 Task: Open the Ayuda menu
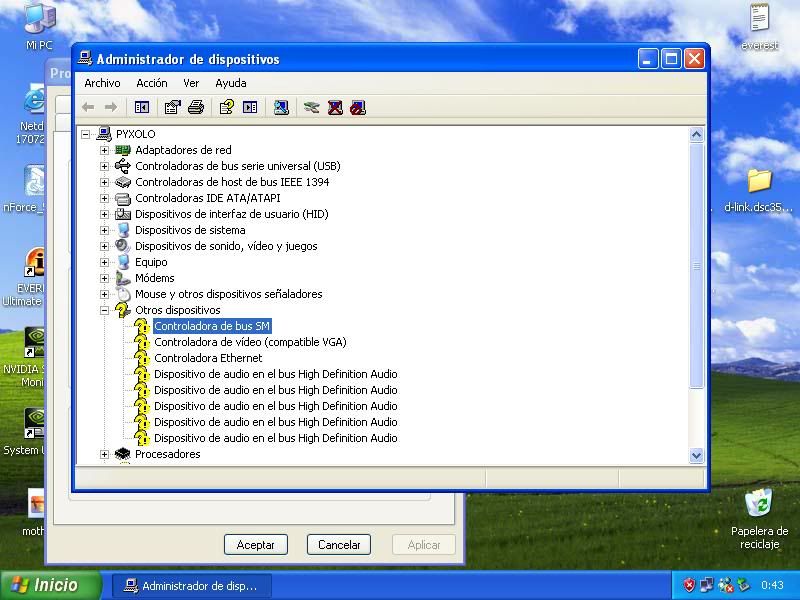(x=231, y=83)
